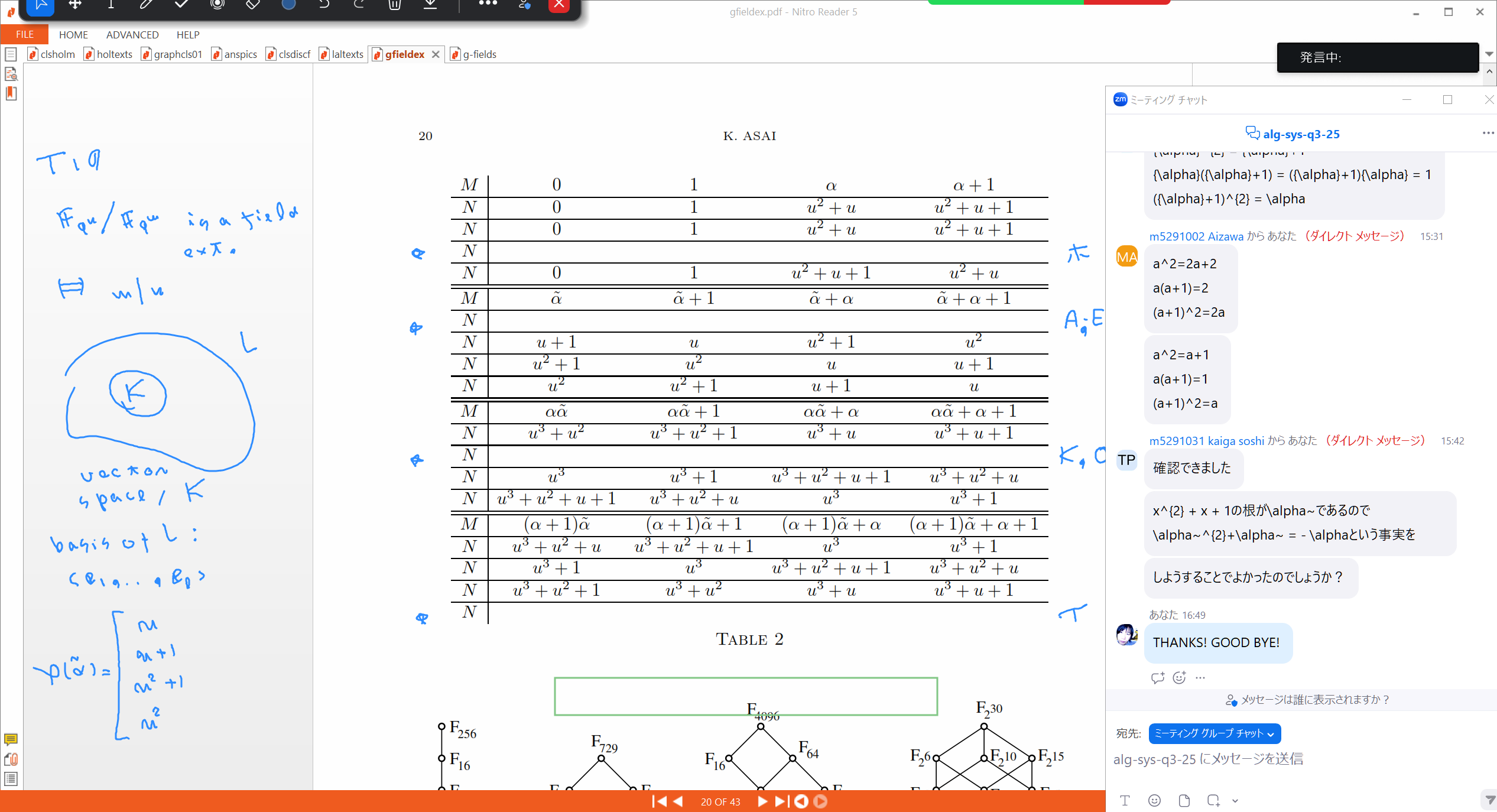Click the save annotations download icon
Screen dimensions: 1497x812
(430, 5)
